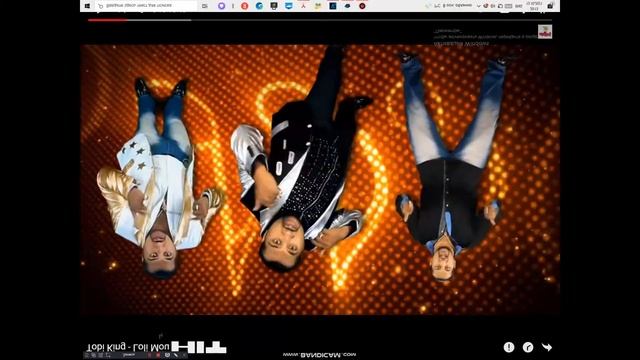
Task: Open the channel avatar thumbnail on the video
Action: pos(545,31)
